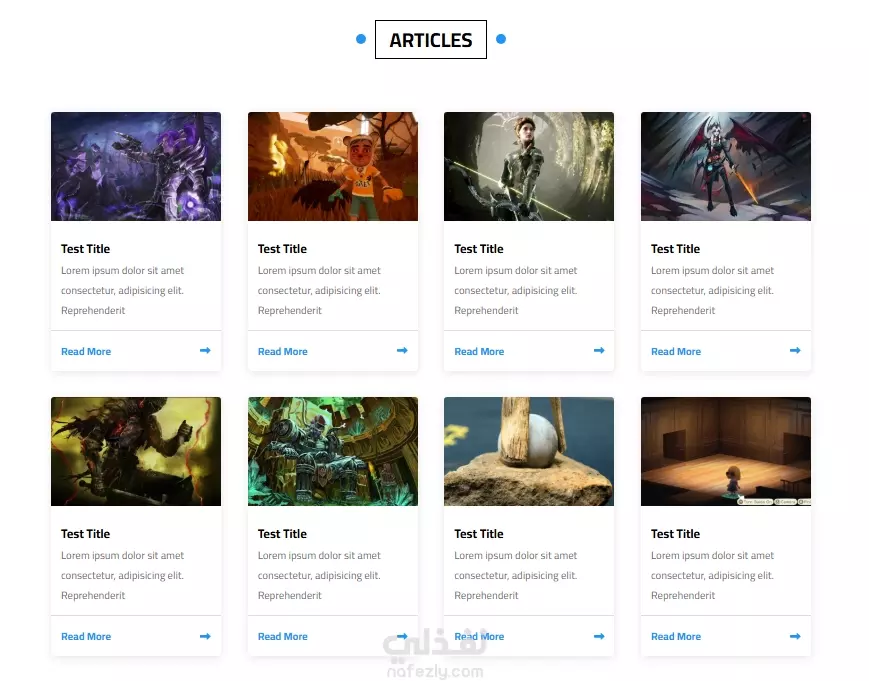Follow Read More under cartoon boy article
The image size is (869, 681).
(283, 351)
